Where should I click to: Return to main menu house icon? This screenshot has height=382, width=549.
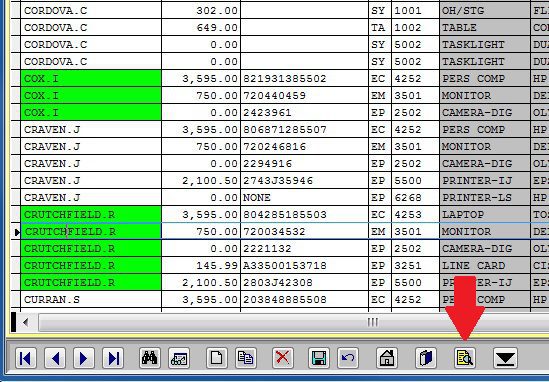[x=387, y=358]
